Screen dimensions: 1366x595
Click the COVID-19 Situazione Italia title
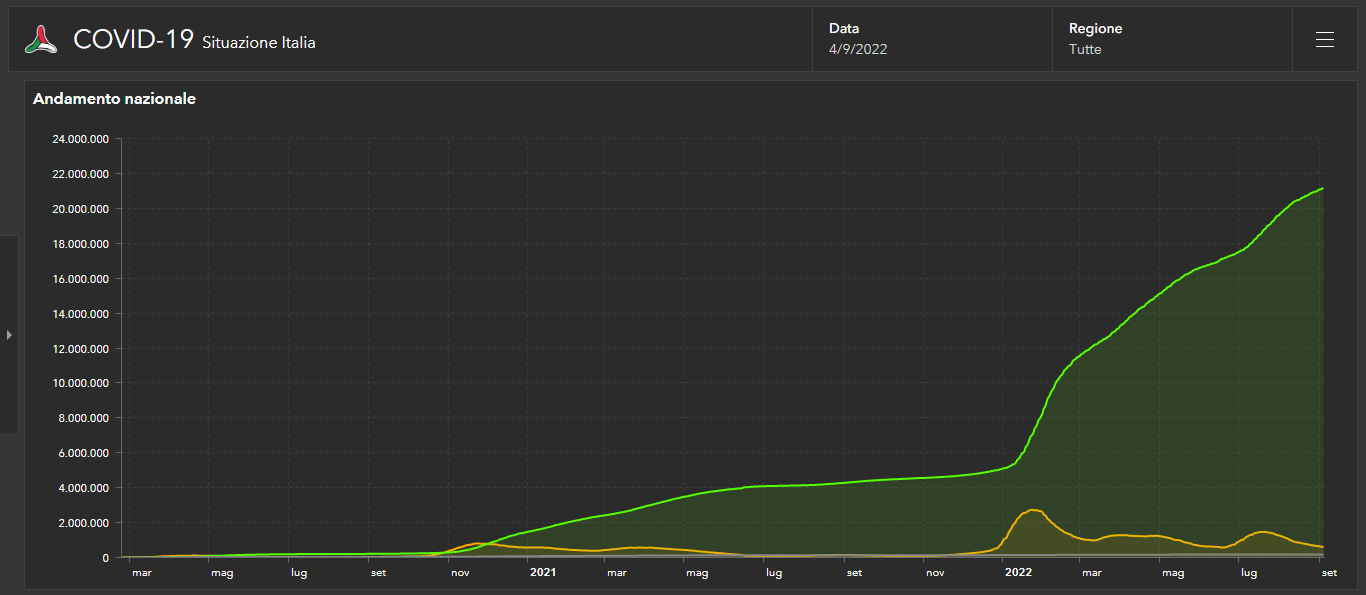coord(194,40)
